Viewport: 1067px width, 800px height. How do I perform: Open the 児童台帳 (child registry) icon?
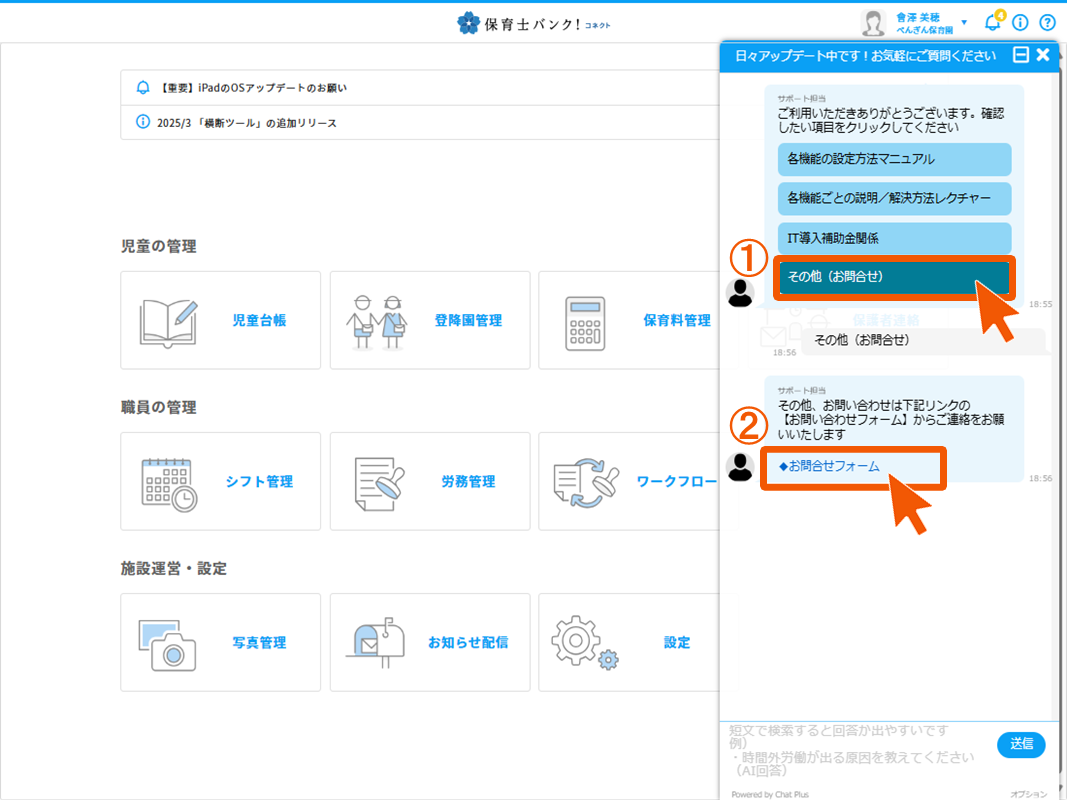(220, 320)
